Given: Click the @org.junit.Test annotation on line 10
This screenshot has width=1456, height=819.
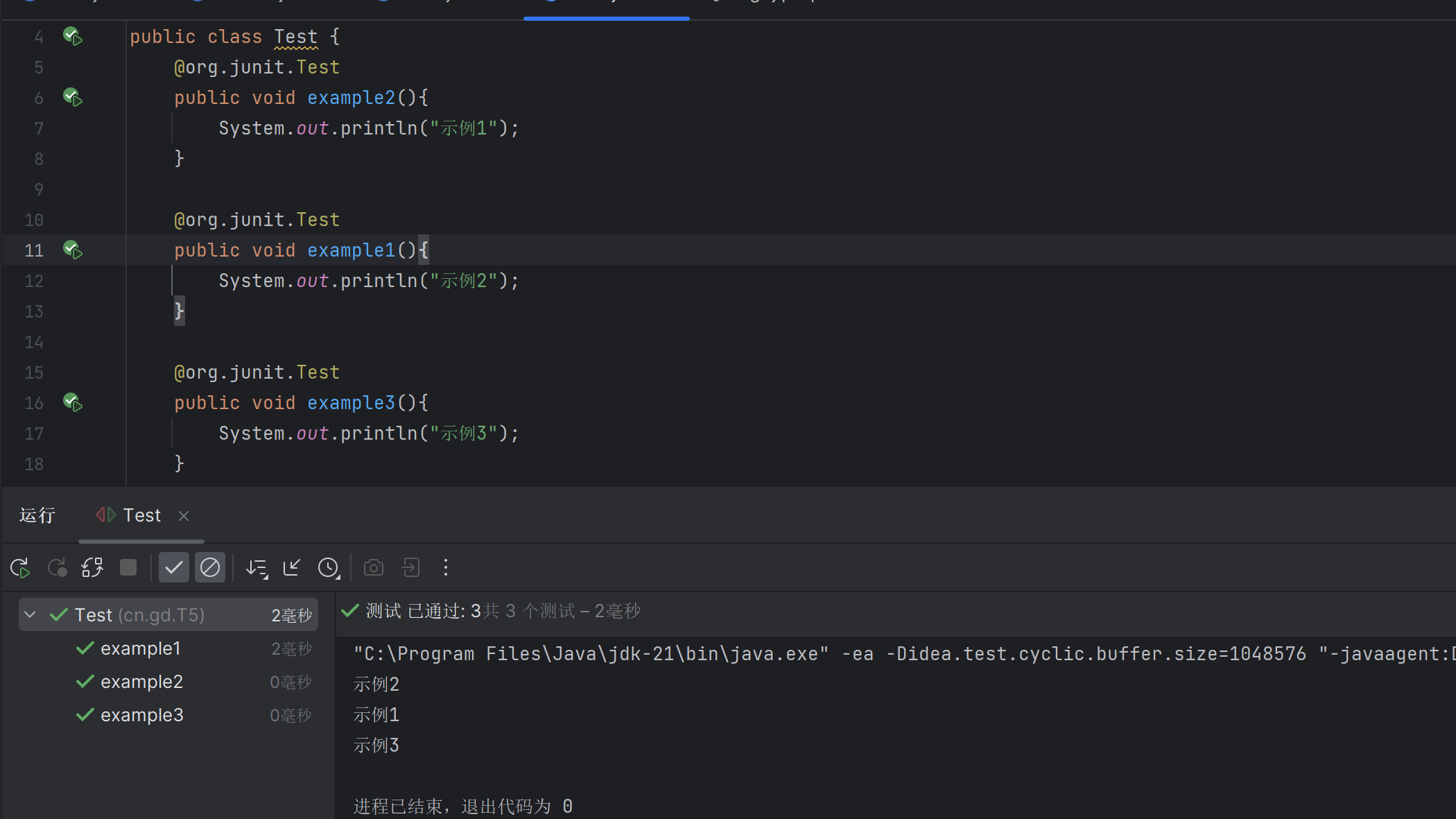Looking at the screenshot, I should click(x=257, y=220).
